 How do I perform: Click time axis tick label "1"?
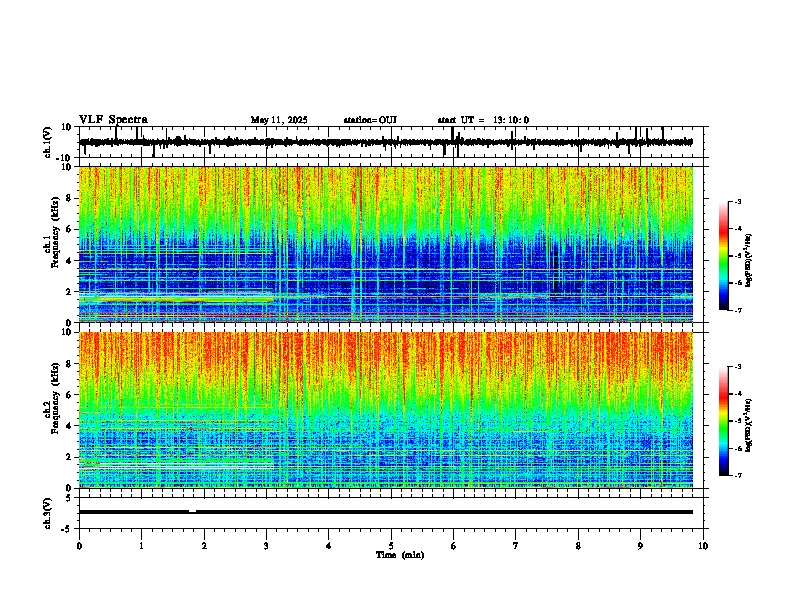(x=141, y=546)
